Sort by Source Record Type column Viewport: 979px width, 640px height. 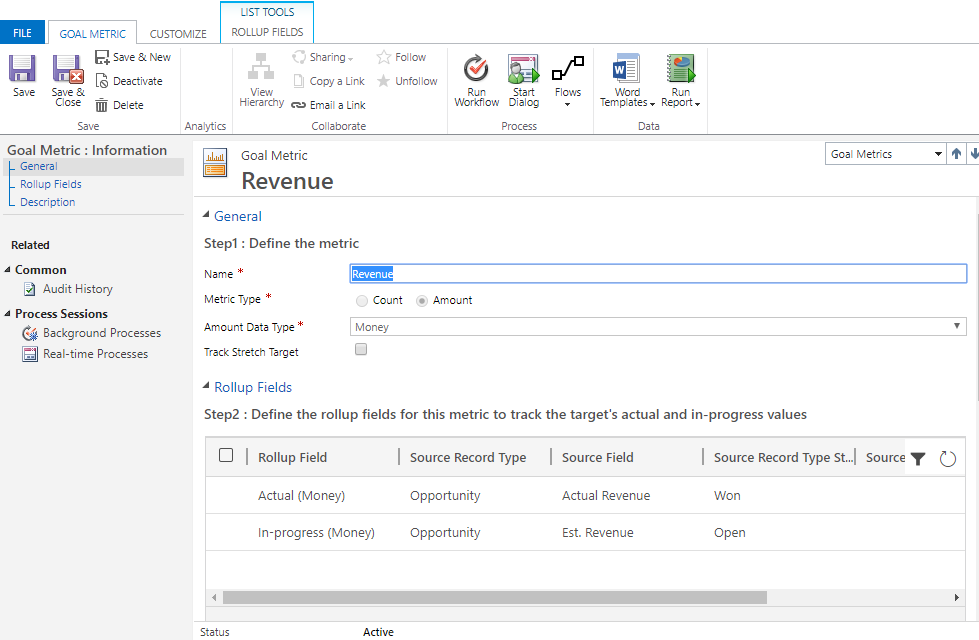(x=468, y=458)
